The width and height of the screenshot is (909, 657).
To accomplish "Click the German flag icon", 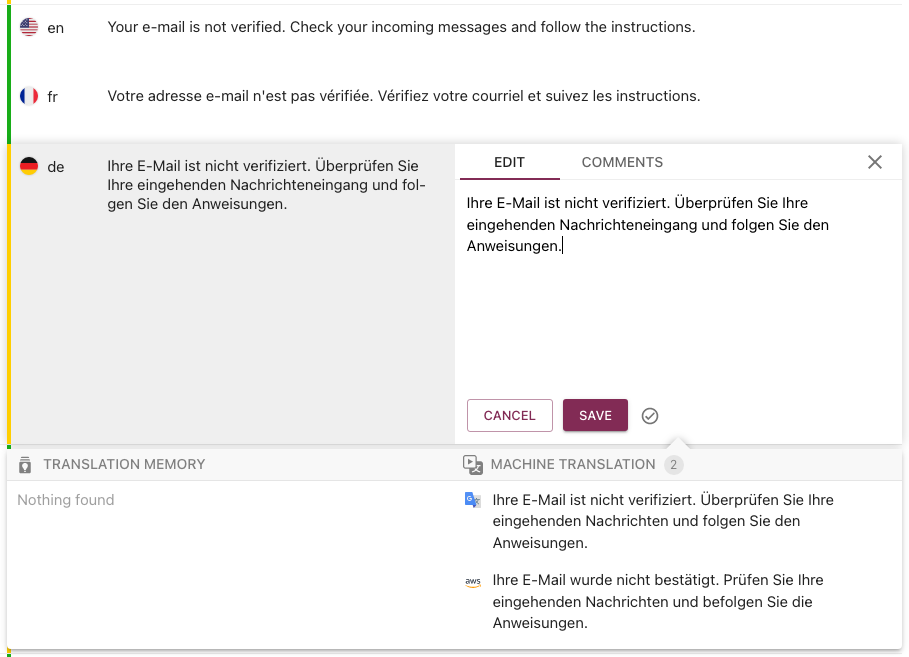I will click(x=29, y=166).
